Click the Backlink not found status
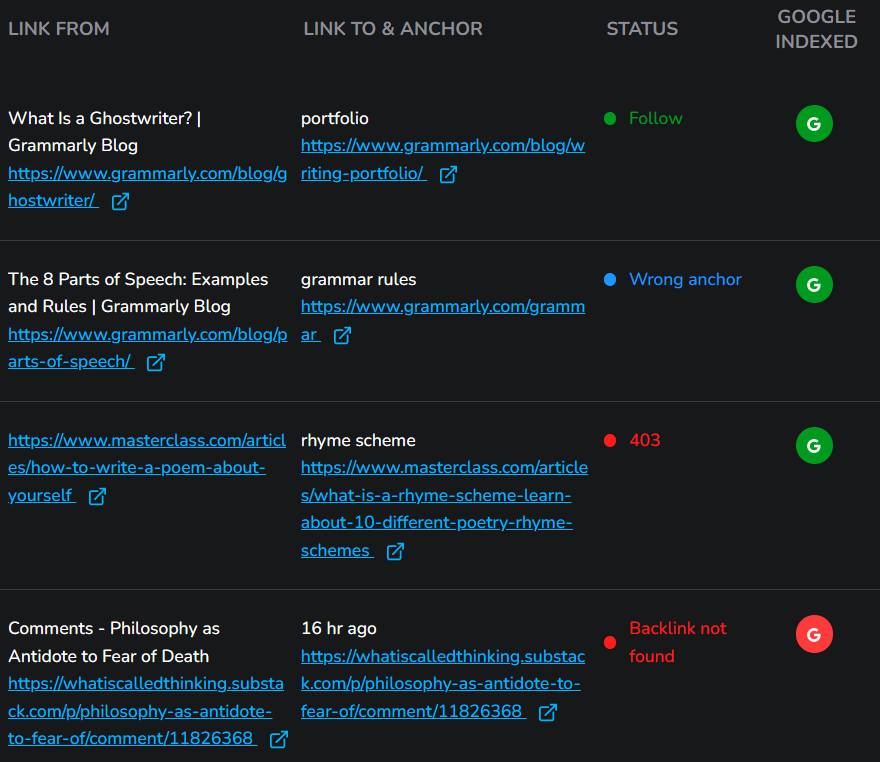 tap(678, 642)
